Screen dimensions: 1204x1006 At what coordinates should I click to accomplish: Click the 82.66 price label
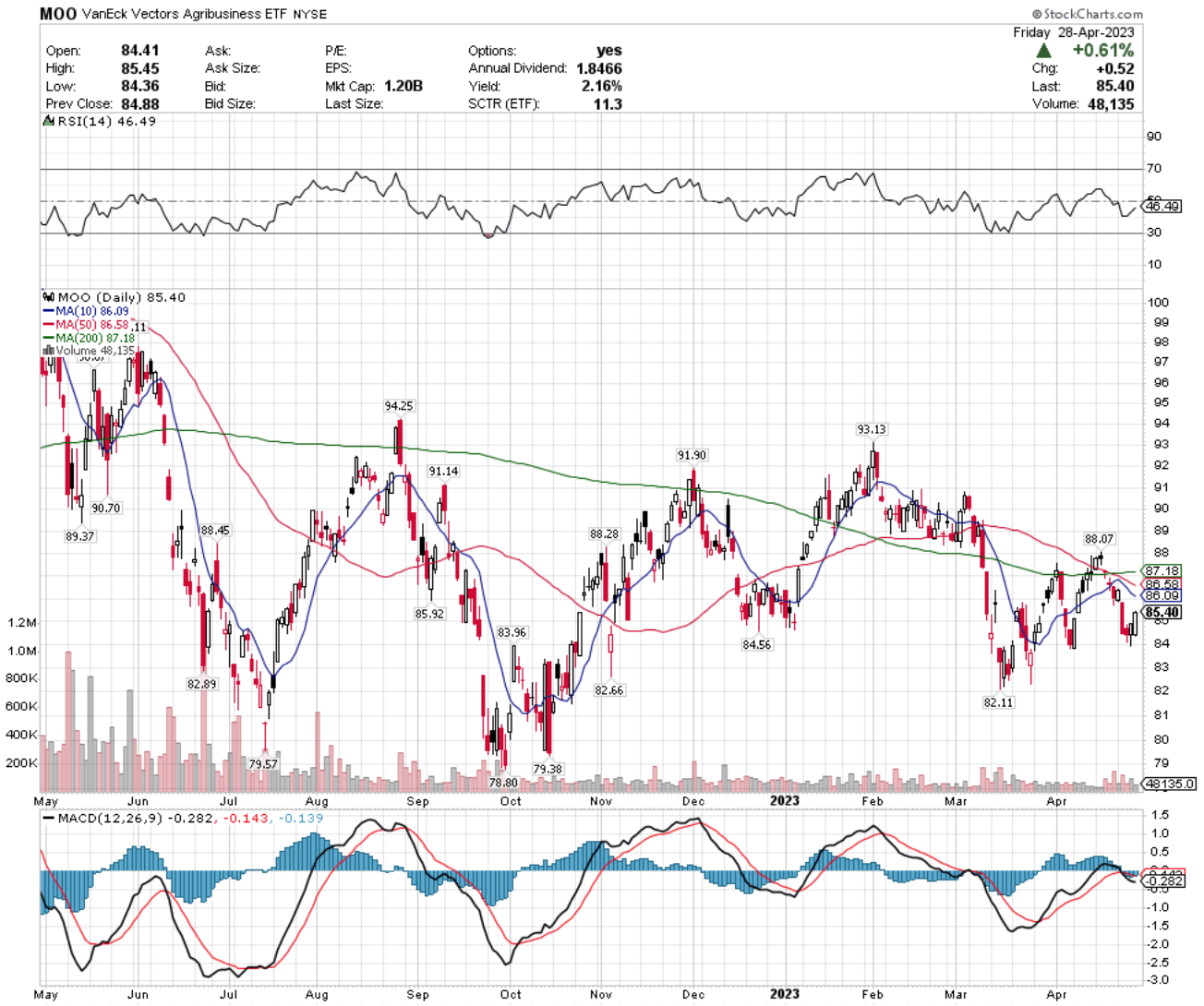tap(608, 689)
